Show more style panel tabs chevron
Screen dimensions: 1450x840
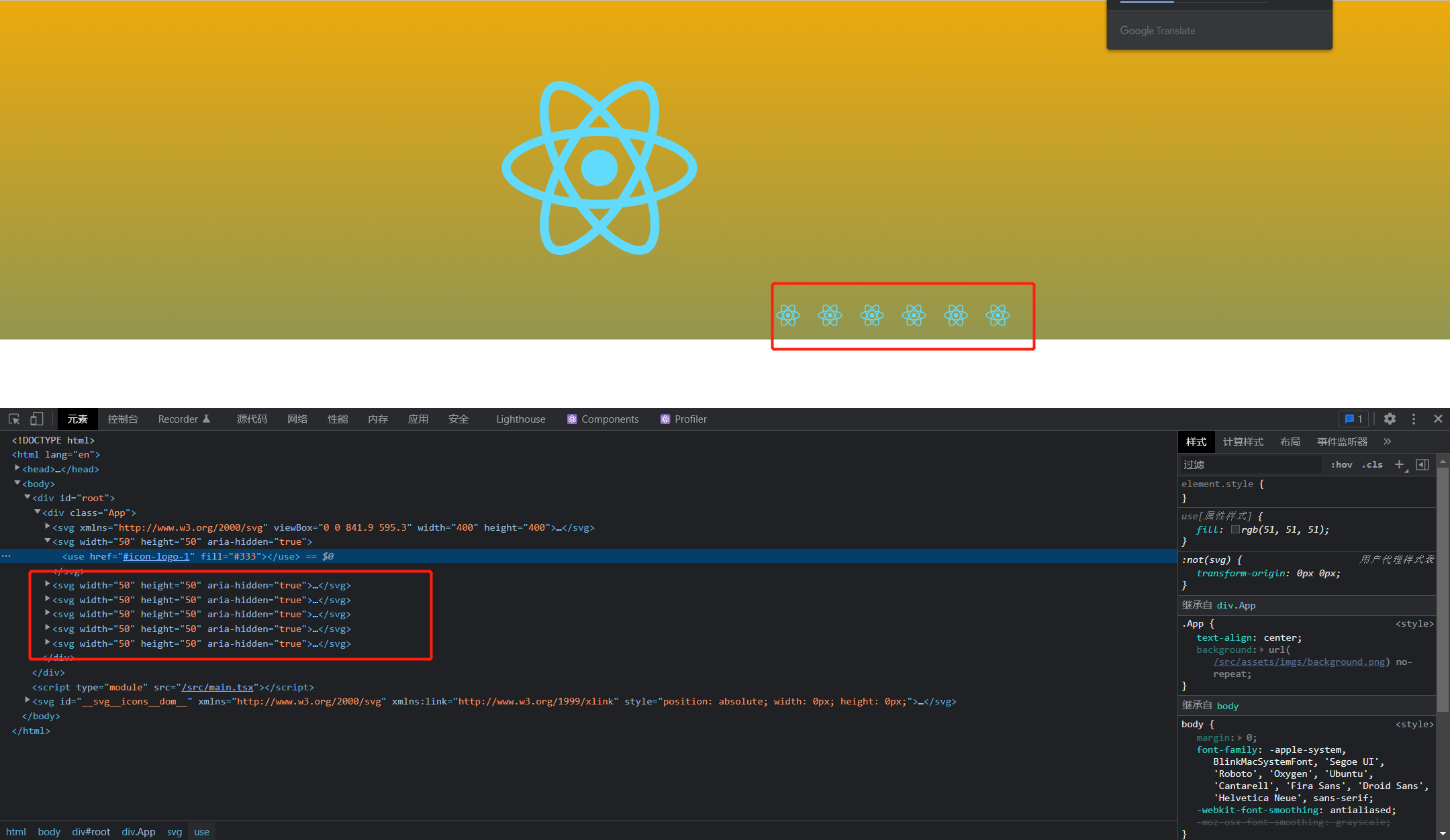click(1388, 441)
